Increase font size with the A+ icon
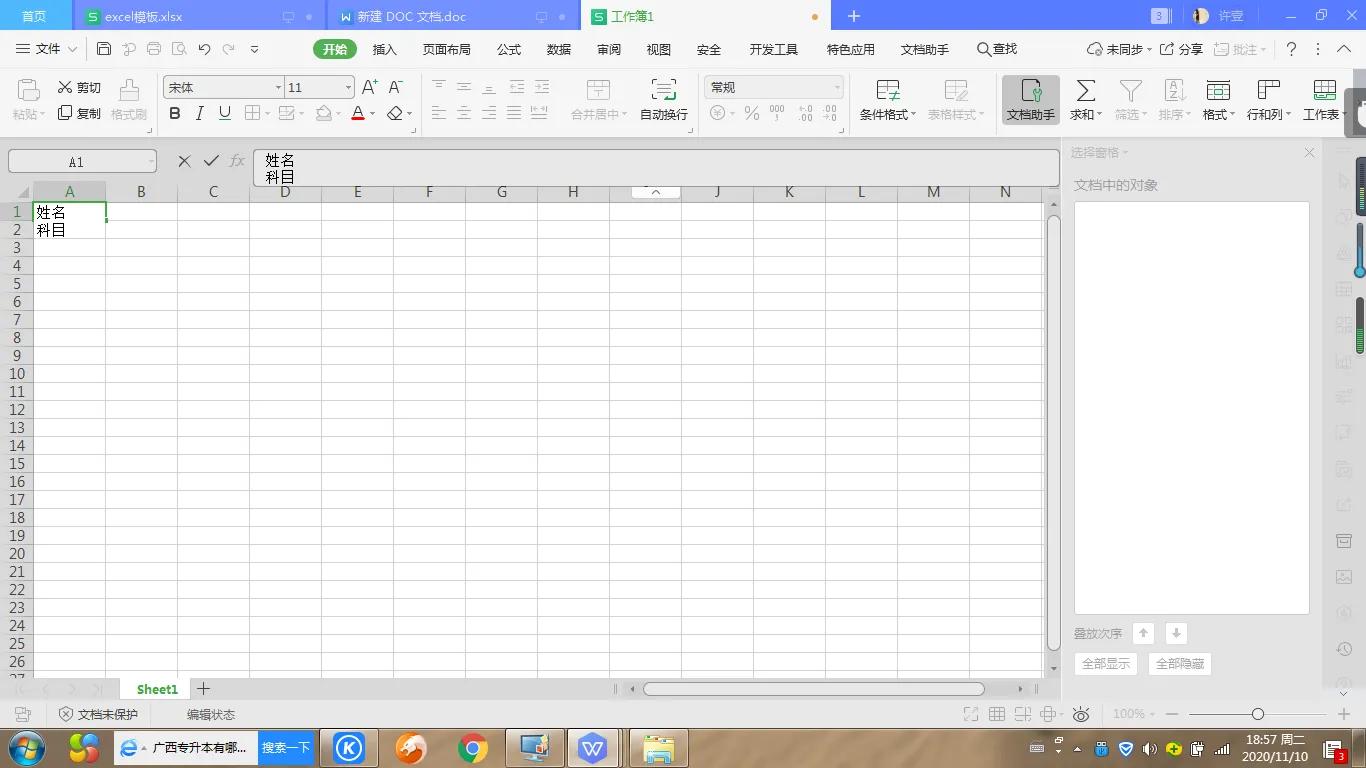Viewport: 1366px width, 768px height. pyautogui.click(x=370, y=87)
